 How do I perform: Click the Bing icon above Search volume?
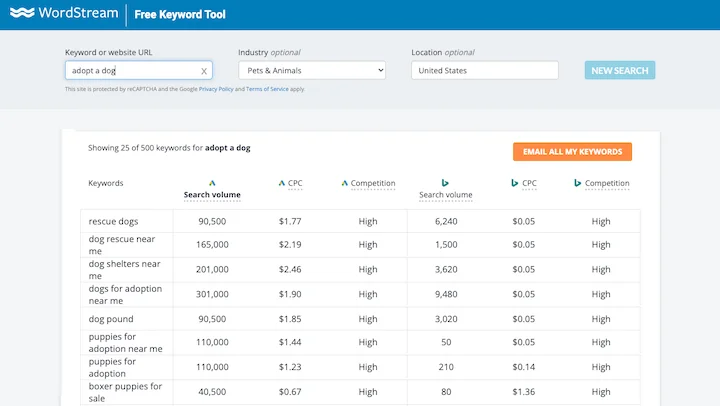click(445, 183)
